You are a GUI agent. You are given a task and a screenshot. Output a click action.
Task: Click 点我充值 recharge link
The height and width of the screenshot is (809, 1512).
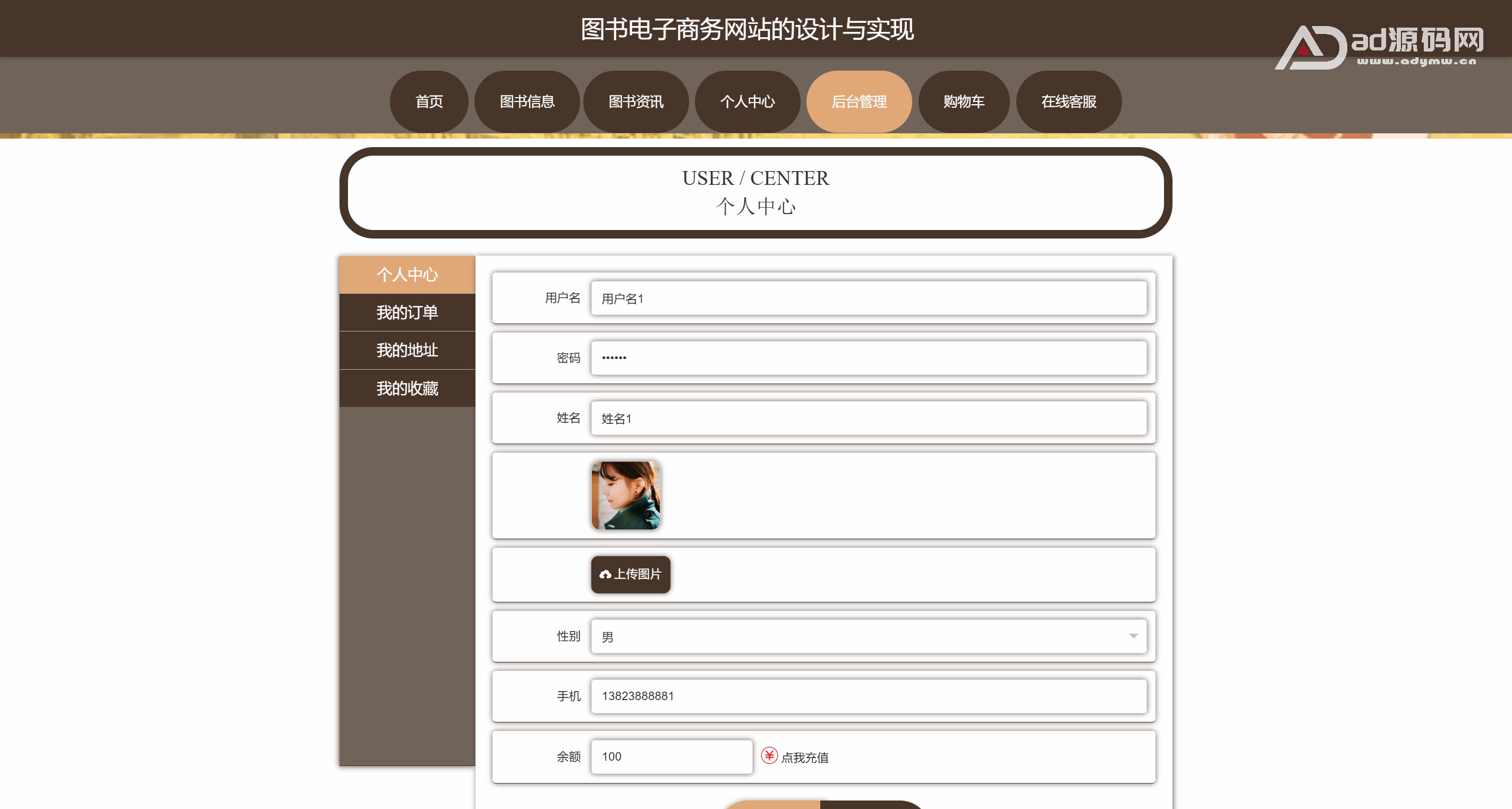tap(805, 757)
